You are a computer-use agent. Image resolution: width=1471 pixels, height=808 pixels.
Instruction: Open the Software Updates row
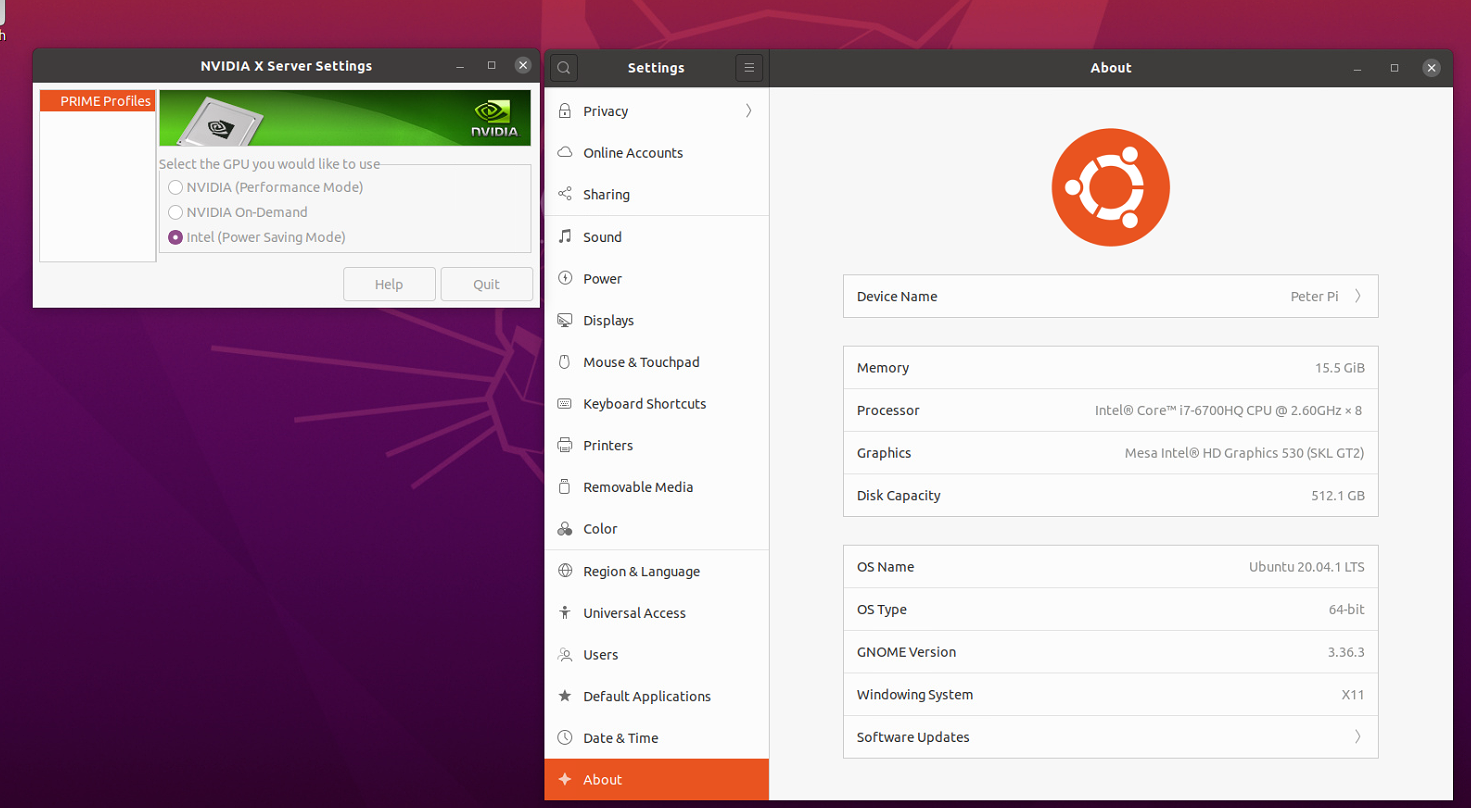[1110, 737]
